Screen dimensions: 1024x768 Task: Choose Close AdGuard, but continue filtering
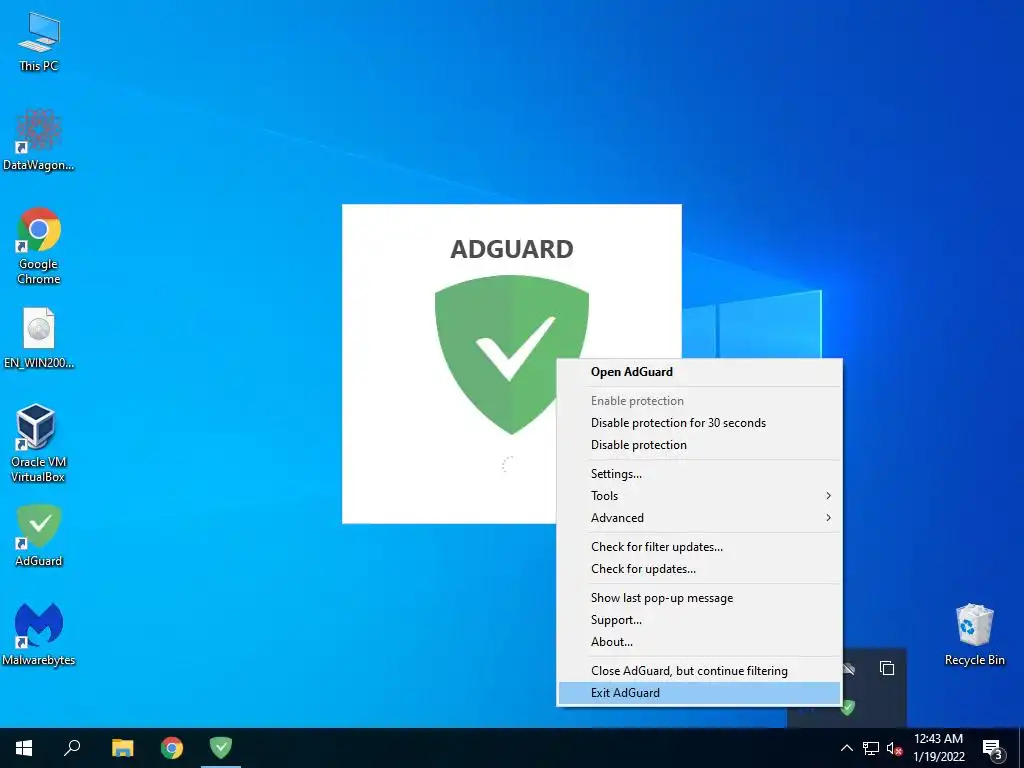[699, 671]
